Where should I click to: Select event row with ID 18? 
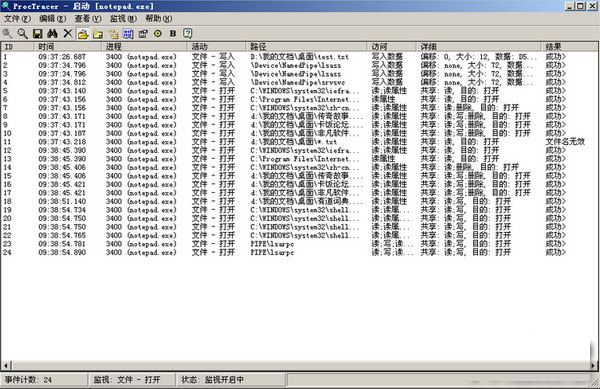(300, 201)
